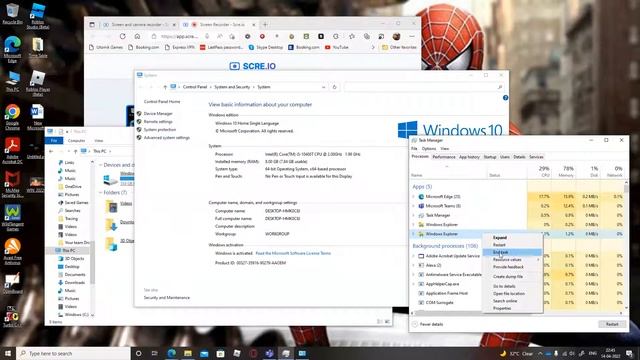Image resolution: width=640 pixels, height=360 pixels.
Task: Switch to App history tab
Action: (469, 157)
